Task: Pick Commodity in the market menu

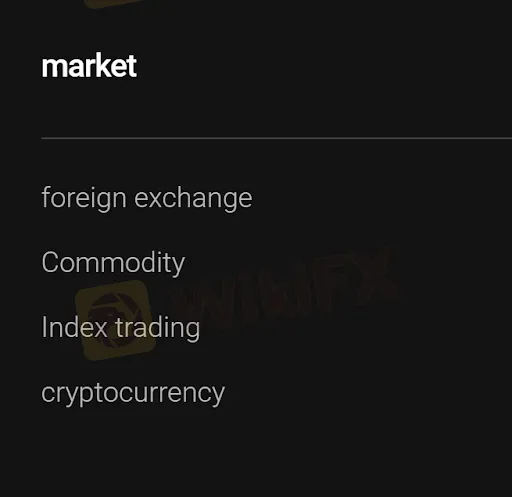Action: pyautogui.click(x=113, y=263)
